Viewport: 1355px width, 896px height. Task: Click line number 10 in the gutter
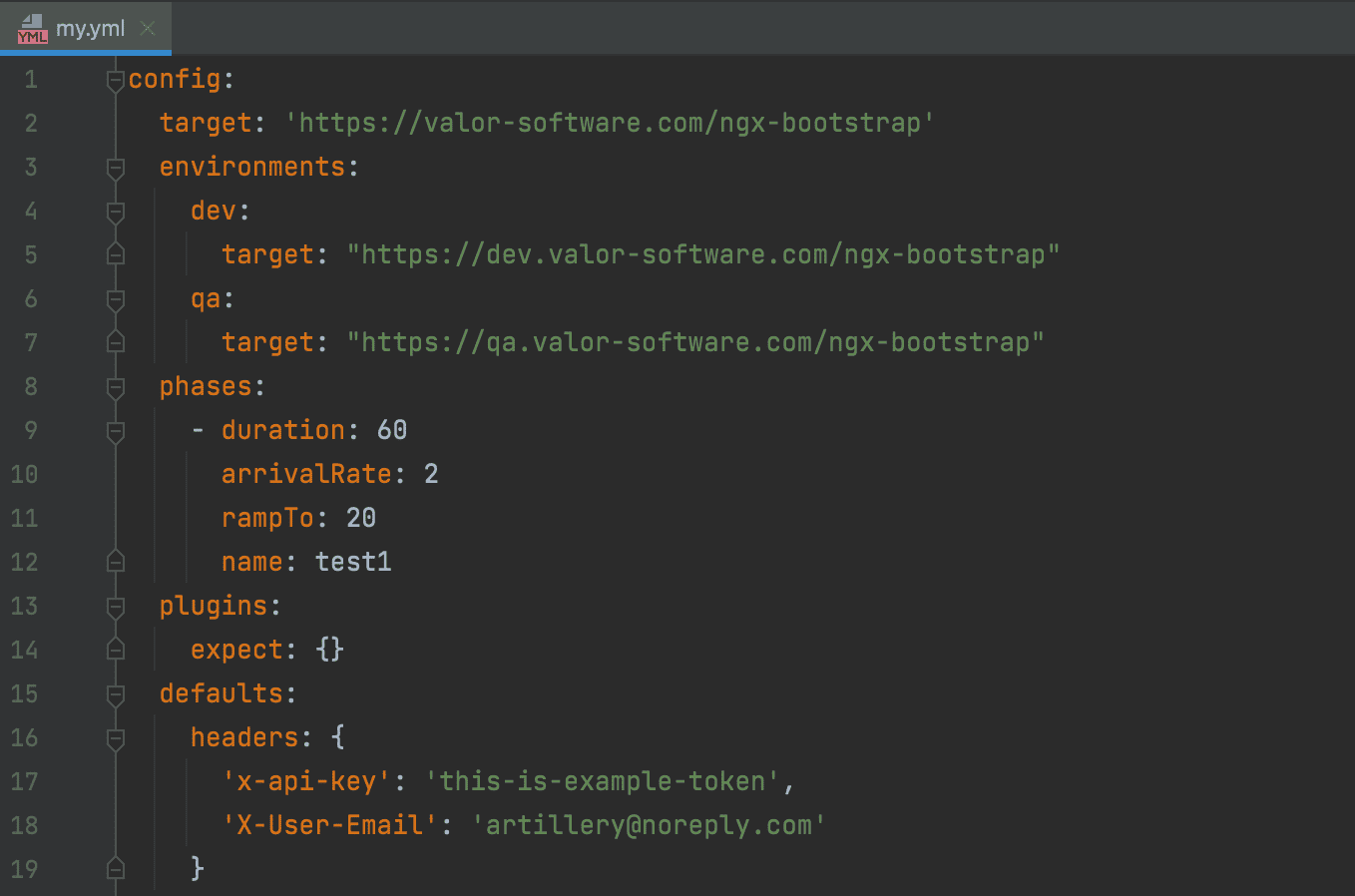(x=25, y=474)
